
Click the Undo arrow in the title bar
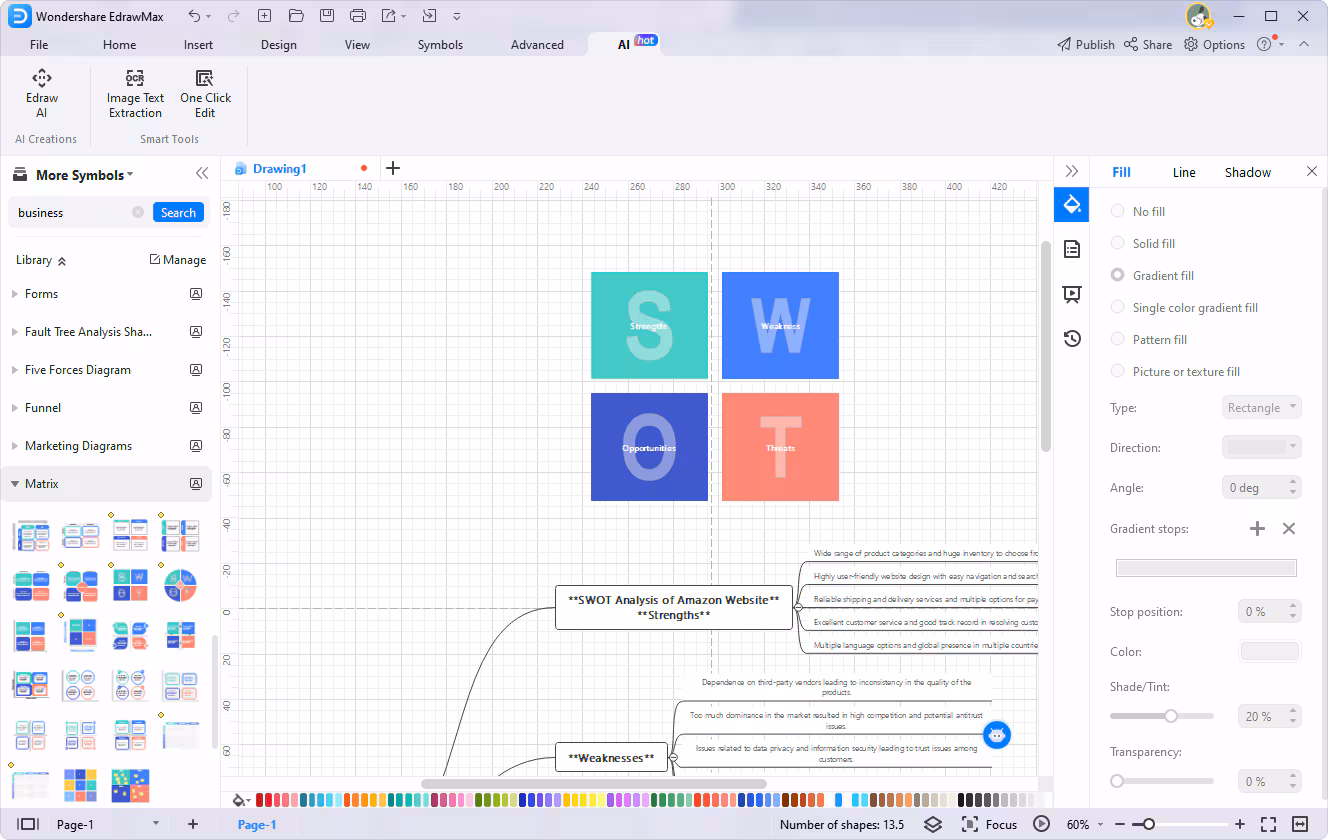coord(194,16)
